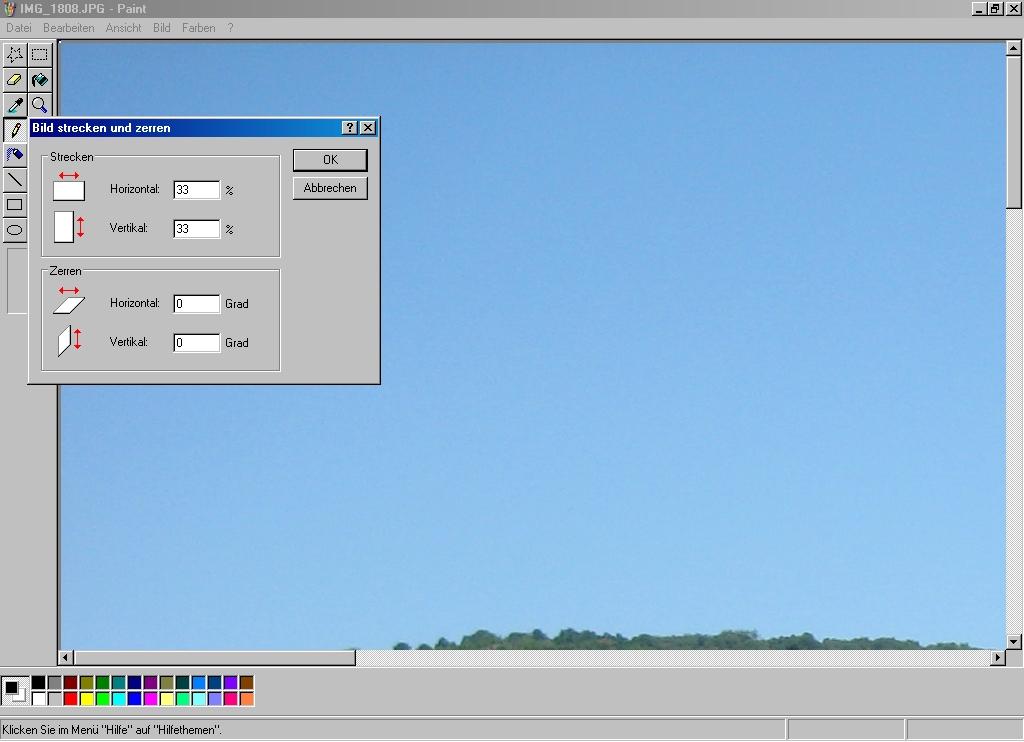Open the Farben menu
This screenshot has width=1024, height=742.
[x=198, y=28]
